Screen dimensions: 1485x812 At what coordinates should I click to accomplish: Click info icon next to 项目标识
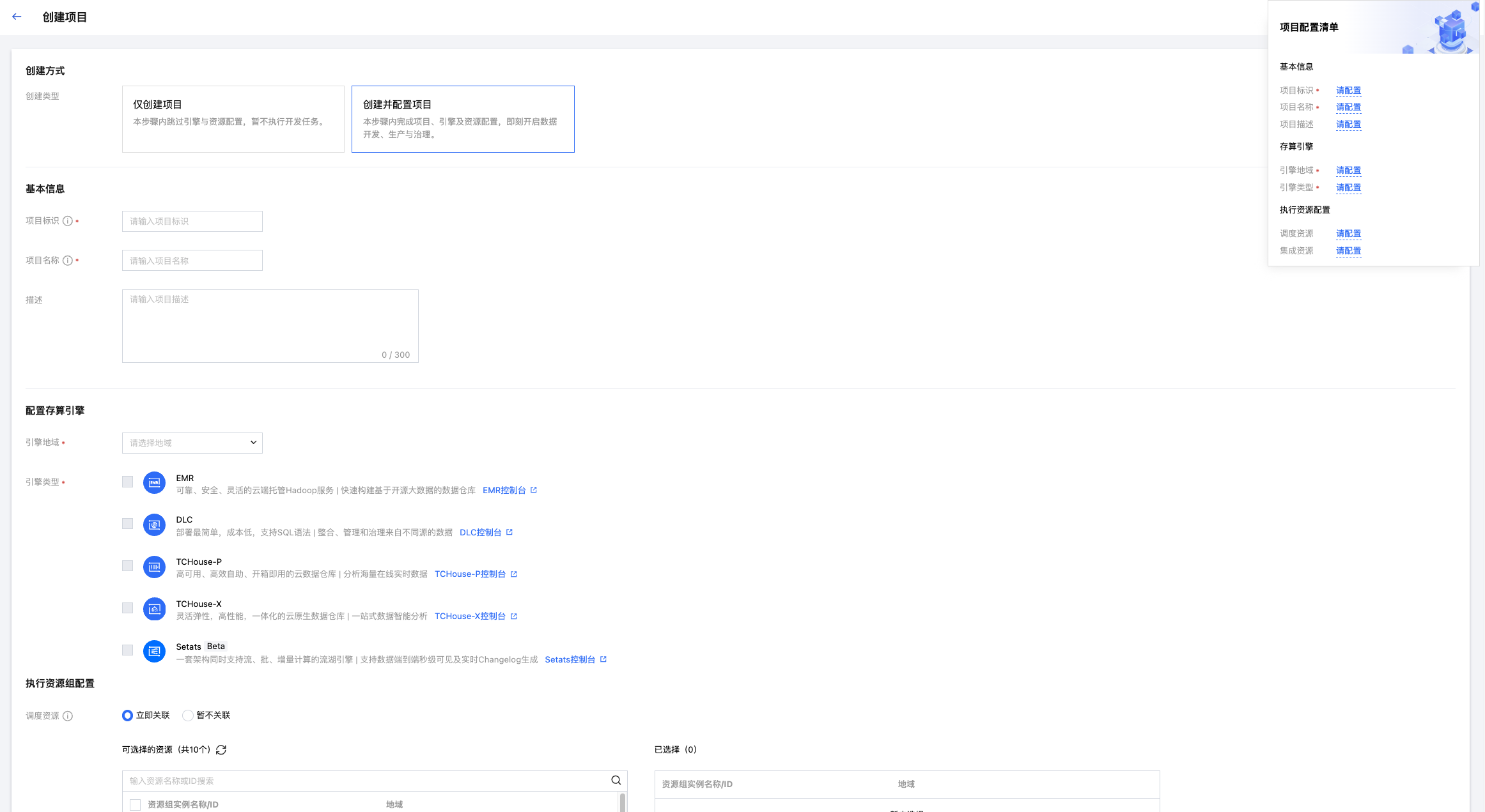[x=68, y=221]
